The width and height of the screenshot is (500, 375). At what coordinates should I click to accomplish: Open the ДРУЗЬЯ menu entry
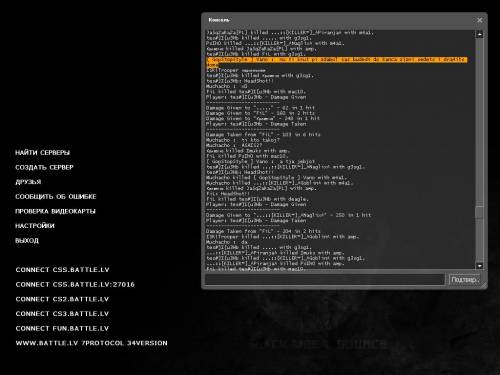(28, 182)
